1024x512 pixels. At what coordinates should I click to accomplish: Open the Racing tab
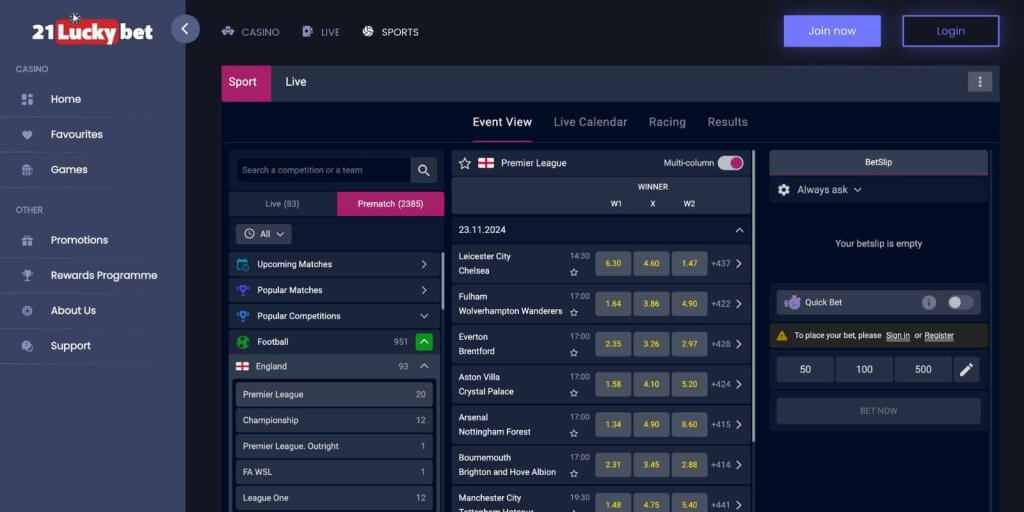click(667, 122)
